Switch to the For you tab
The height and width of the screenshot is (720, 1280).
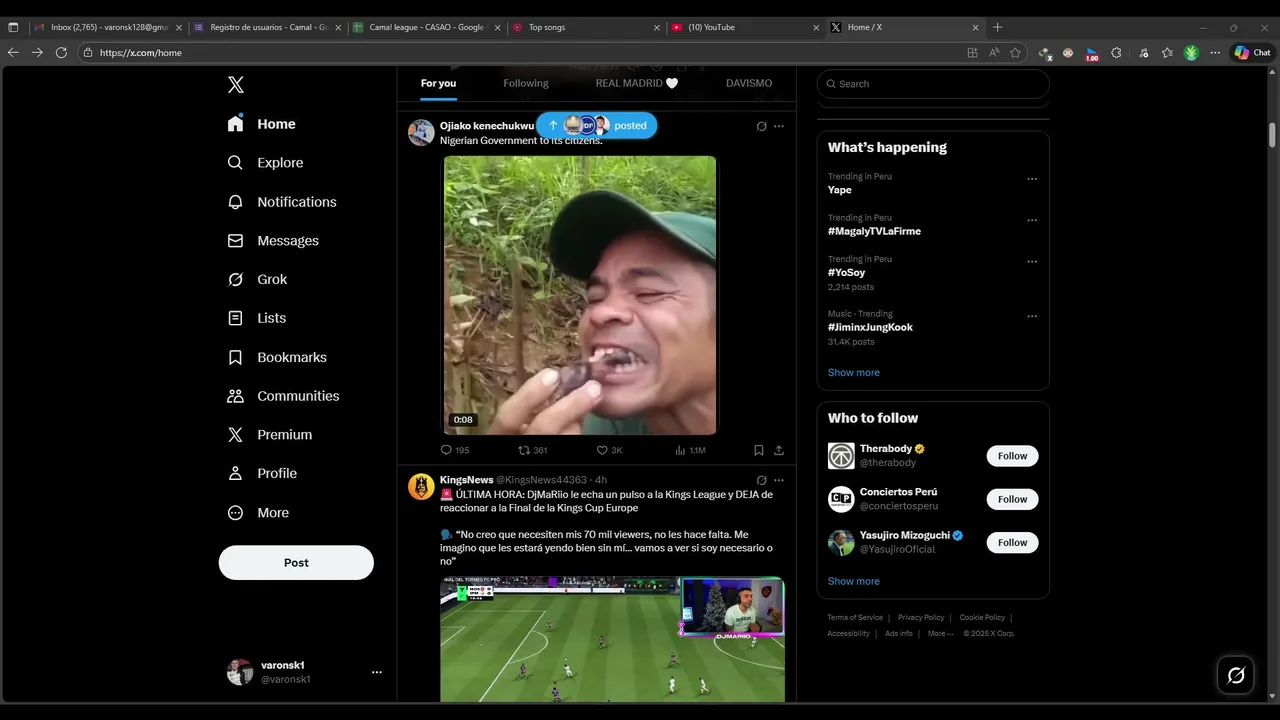tap(438, 84)
